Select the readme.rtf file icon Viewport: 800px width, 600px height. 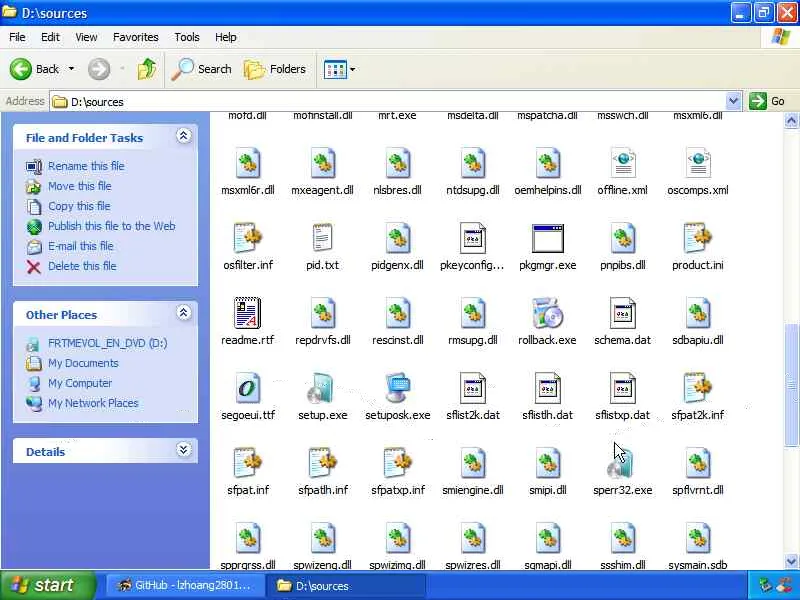[247, 313]
